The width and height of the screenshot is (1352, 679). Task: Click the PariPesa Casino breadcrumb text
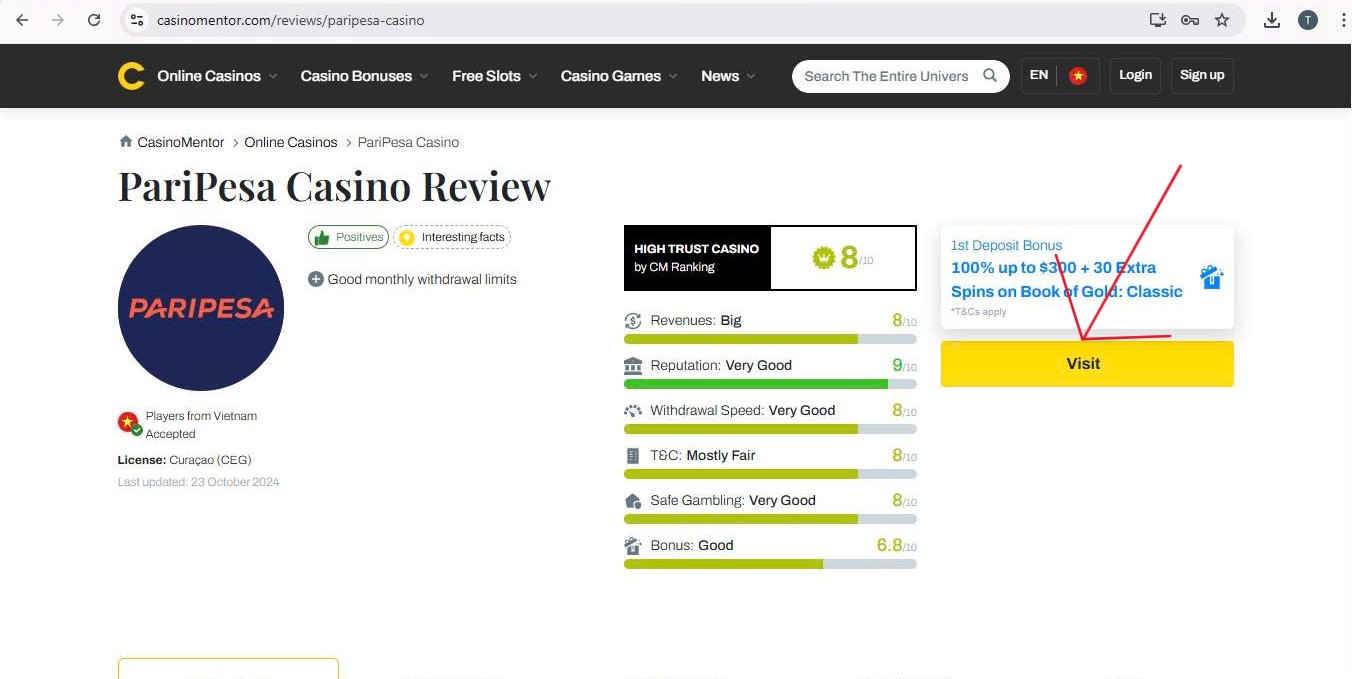pyautogui.click(x=408, y=142)
